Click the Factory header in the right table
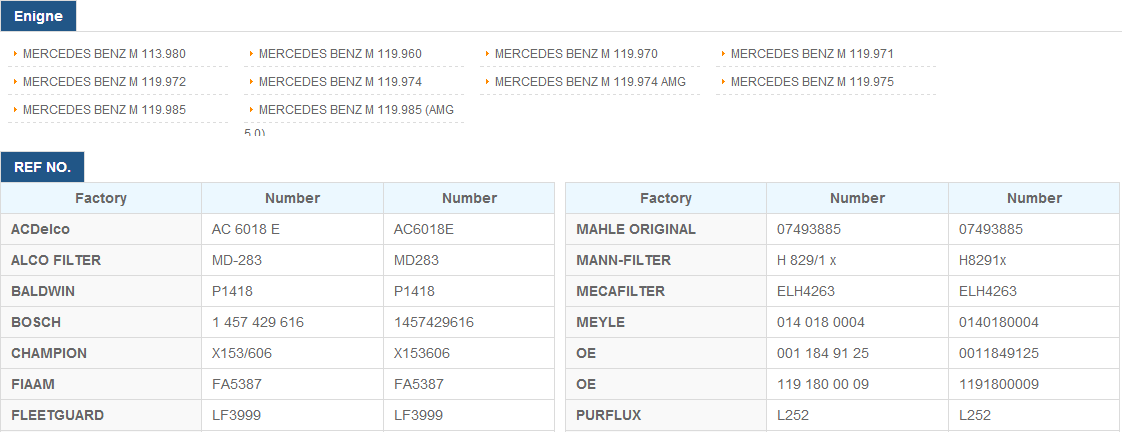The height and width of the screenshot is (432, 1123). coord(666,198)
